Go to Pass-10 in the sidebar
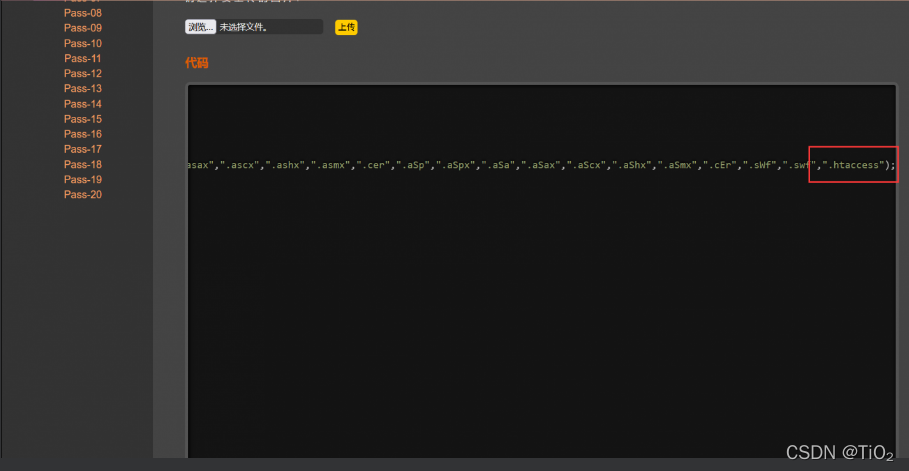 83,44
